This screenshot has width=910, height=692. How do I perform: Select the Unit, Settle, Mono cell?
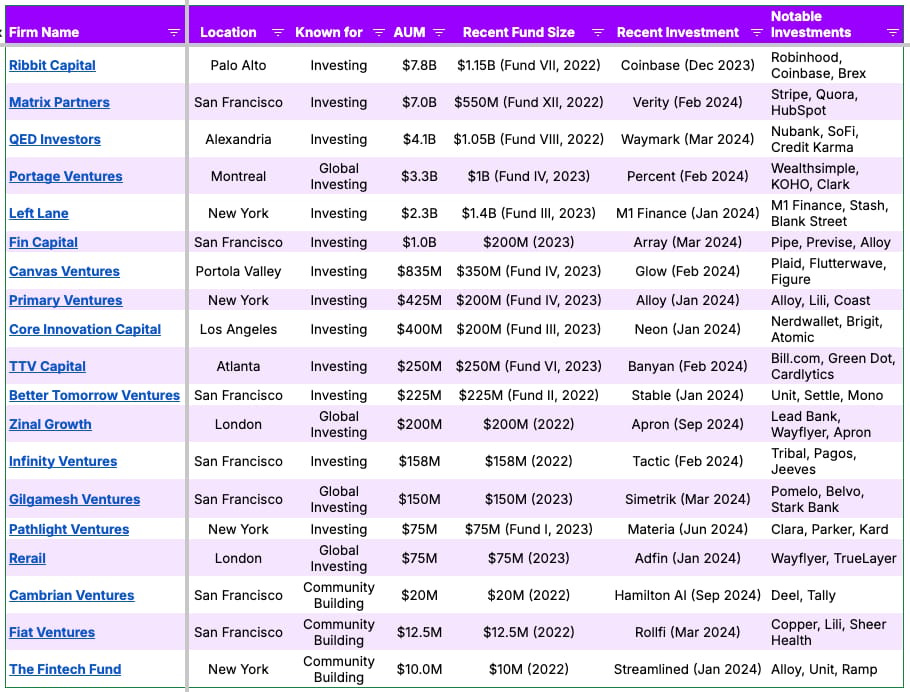(835, 395)
